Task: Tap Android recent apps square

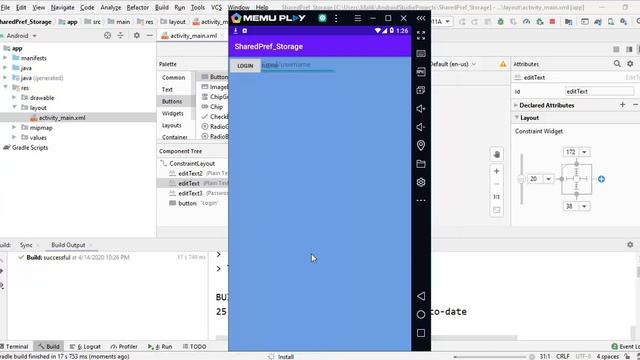Action: (x=421, y=333)
